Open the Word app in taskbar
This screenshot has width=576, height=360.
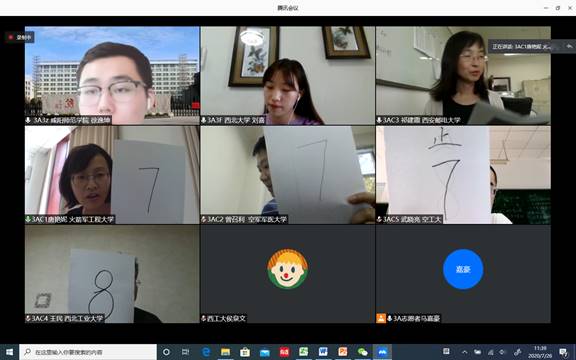[x=323, y=352]
